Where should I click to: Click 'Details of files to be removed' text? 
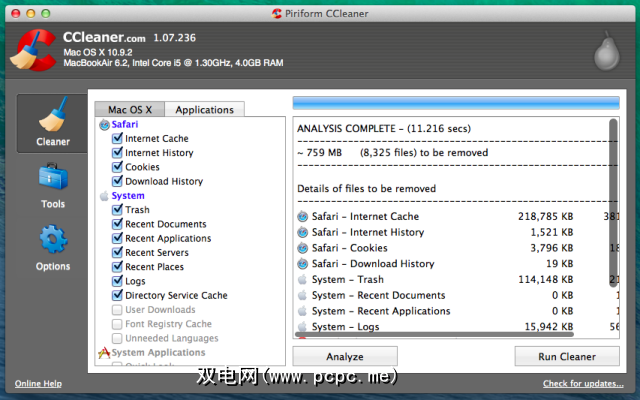367,189
